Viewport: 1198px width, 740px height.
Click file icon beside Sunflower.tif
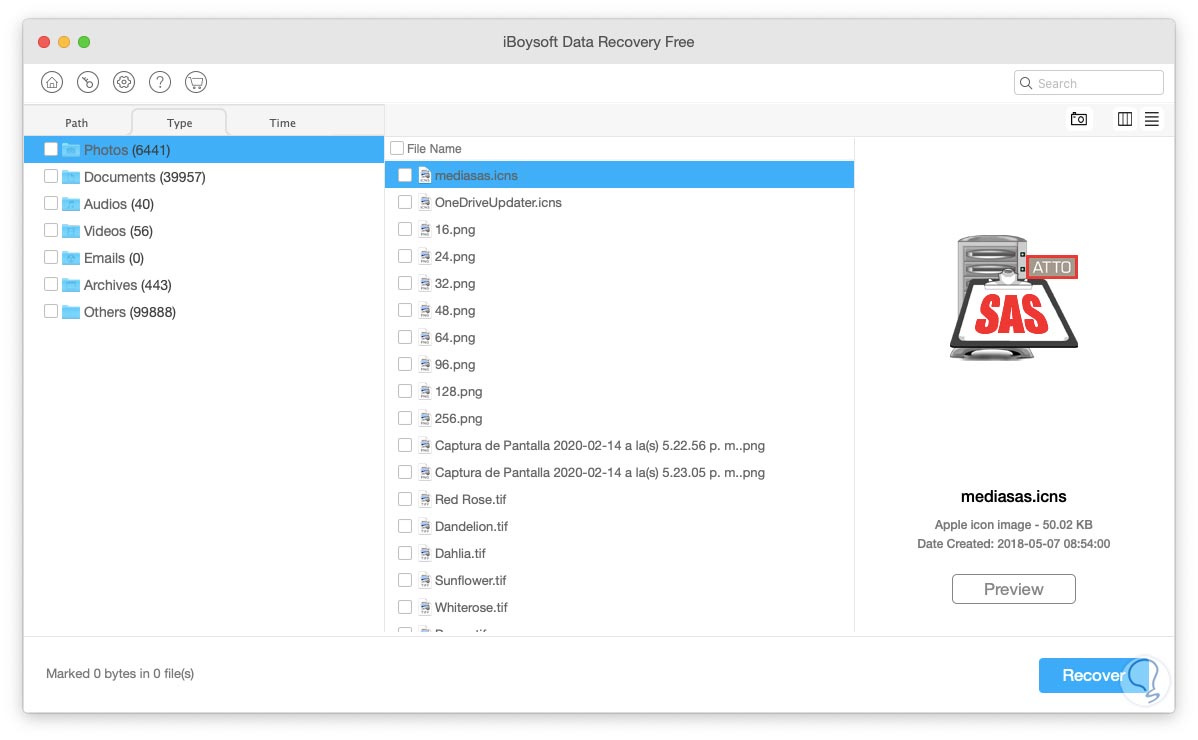click(x=425, y=580)
